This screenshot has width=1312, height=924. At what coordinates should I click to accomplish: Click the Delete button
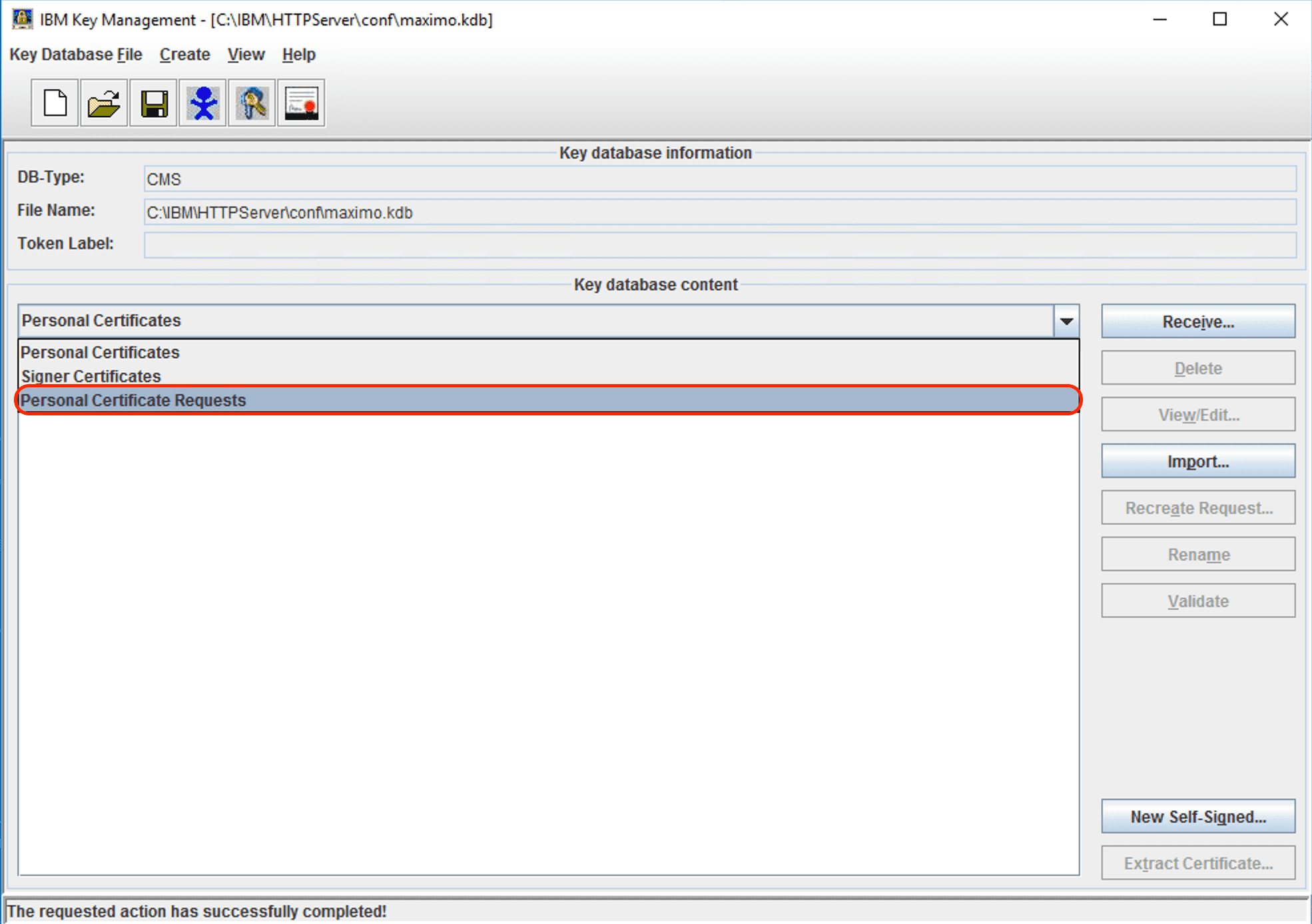click(1197, 368)
